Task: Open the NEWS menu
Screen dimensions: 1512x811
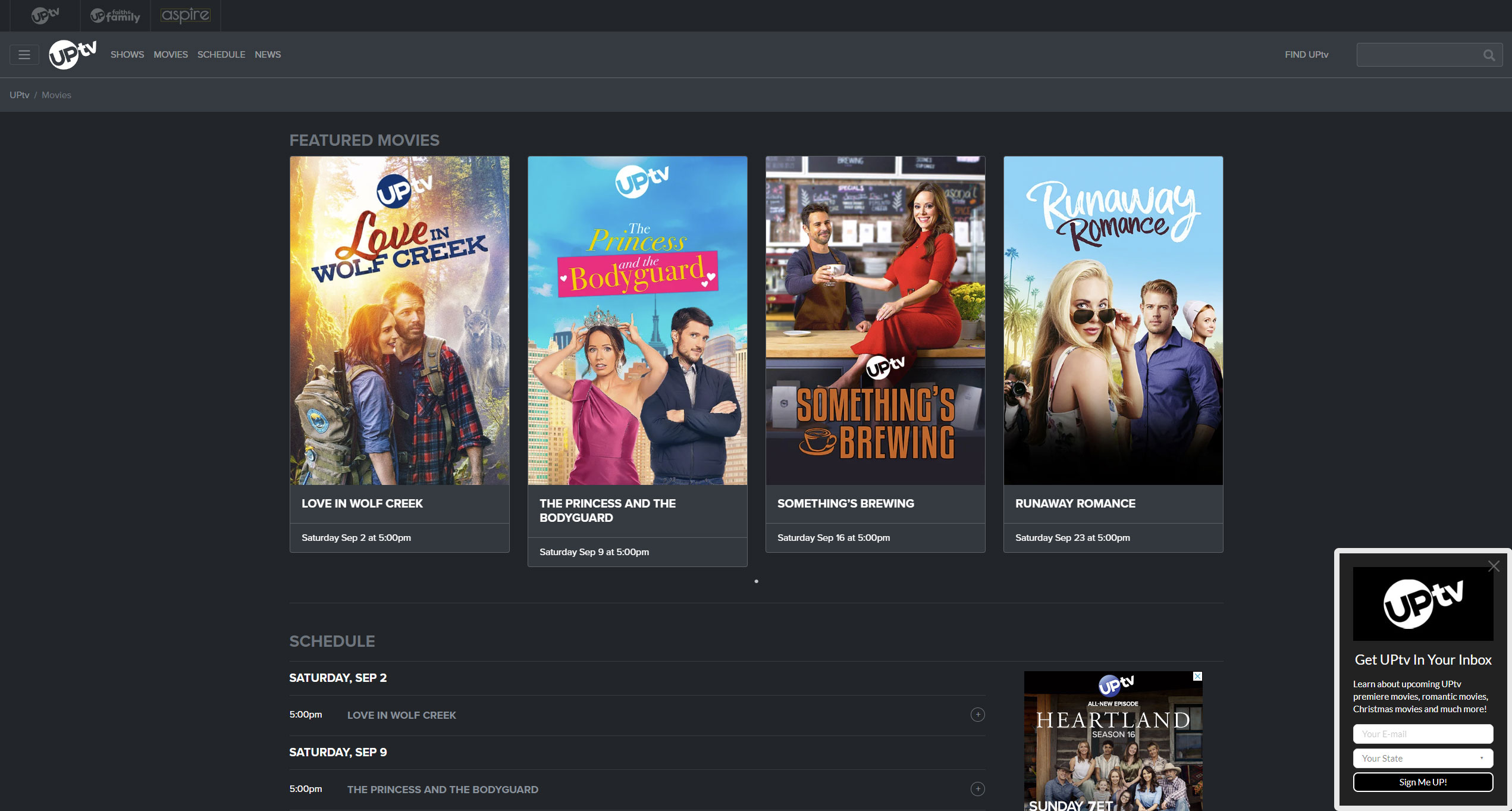Action: click(268, 55)
